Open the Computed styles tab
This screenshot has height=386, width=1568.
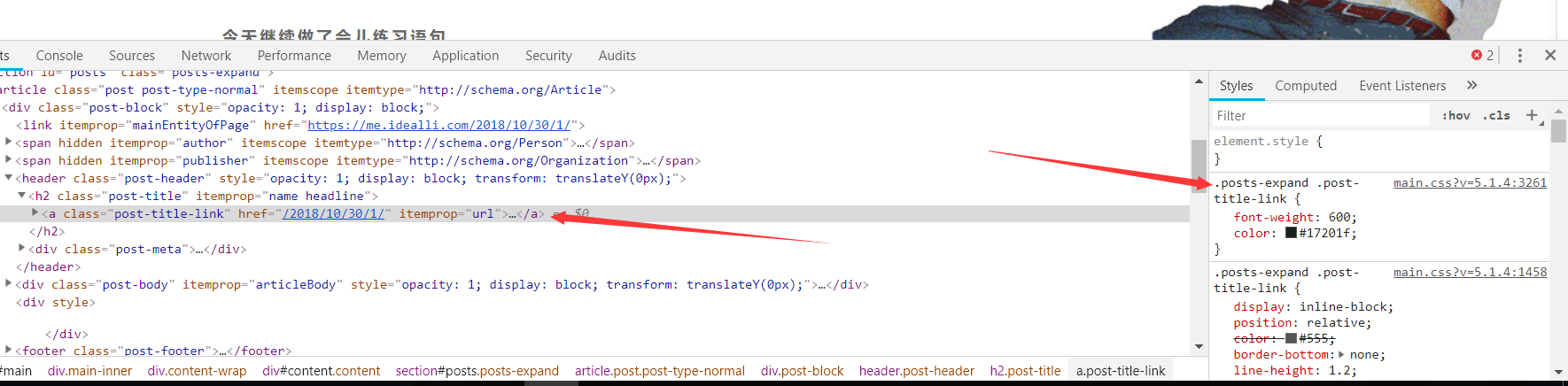pos(1305,85)
